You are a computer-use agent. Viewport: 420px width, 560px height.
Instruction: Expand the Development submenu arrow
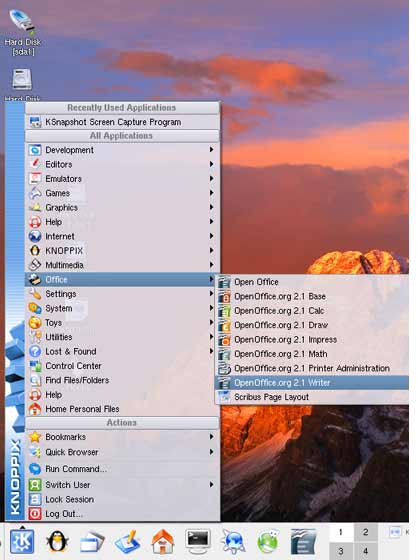(211, 150)
